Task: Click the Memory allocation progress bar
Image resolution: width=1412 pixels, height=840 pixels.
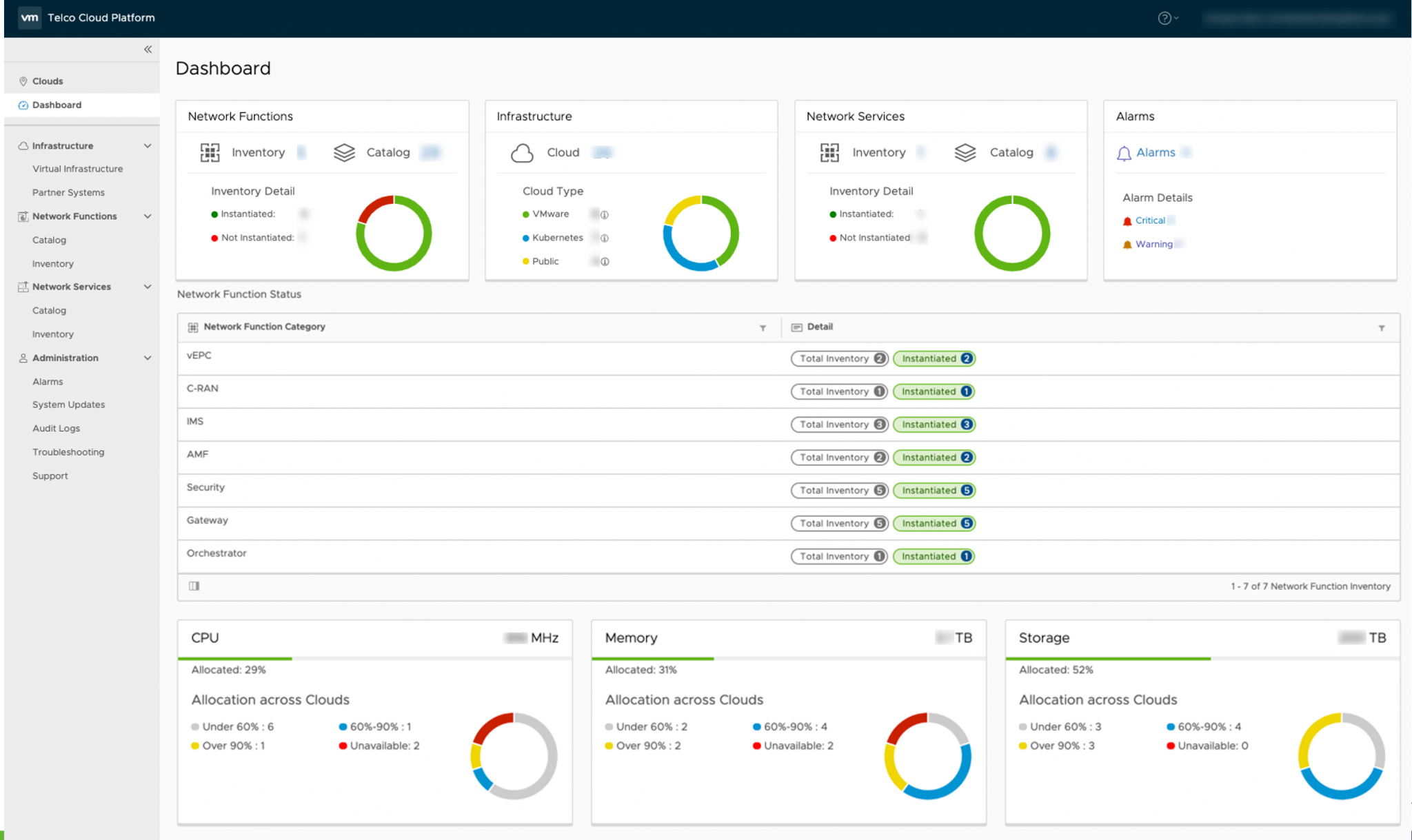Action: 789,659
